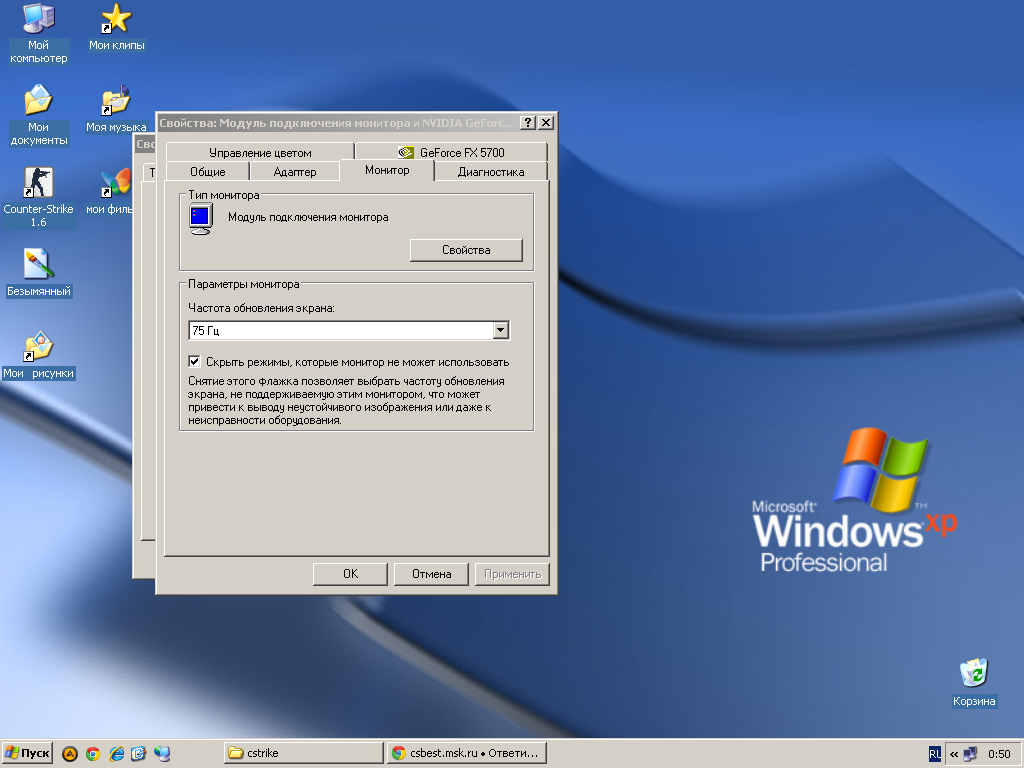Click the RU language indicator
The image size is (1024, 768).
pos(935,754)
